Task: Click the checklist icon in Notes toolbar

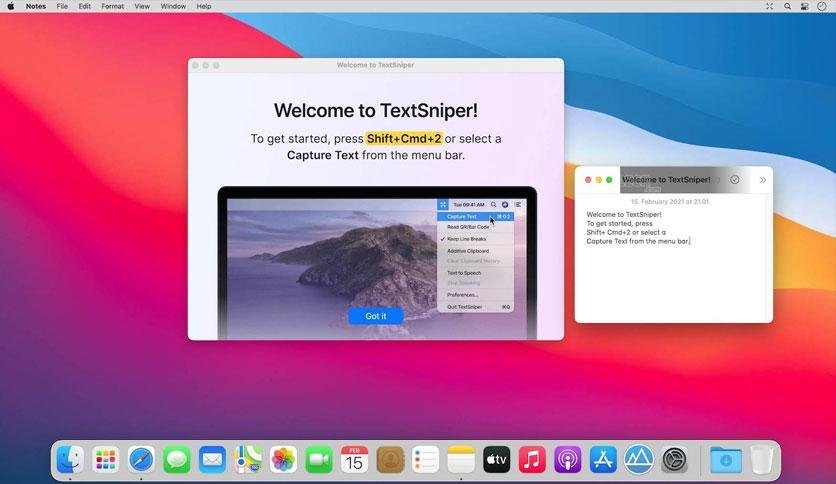Action: [735, 180]
